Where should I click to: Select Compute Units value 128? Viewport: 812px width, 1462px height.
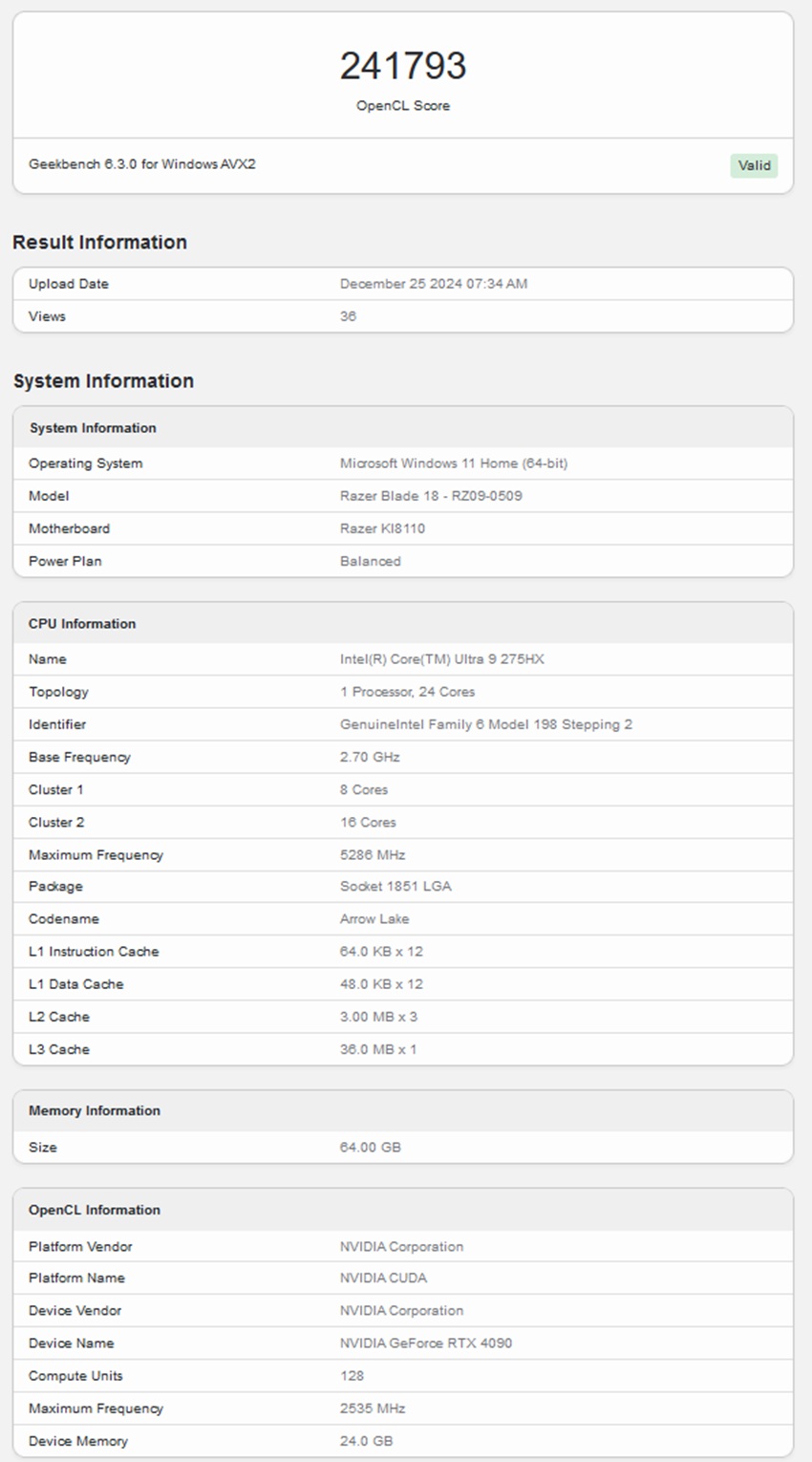coord(352,1376)
